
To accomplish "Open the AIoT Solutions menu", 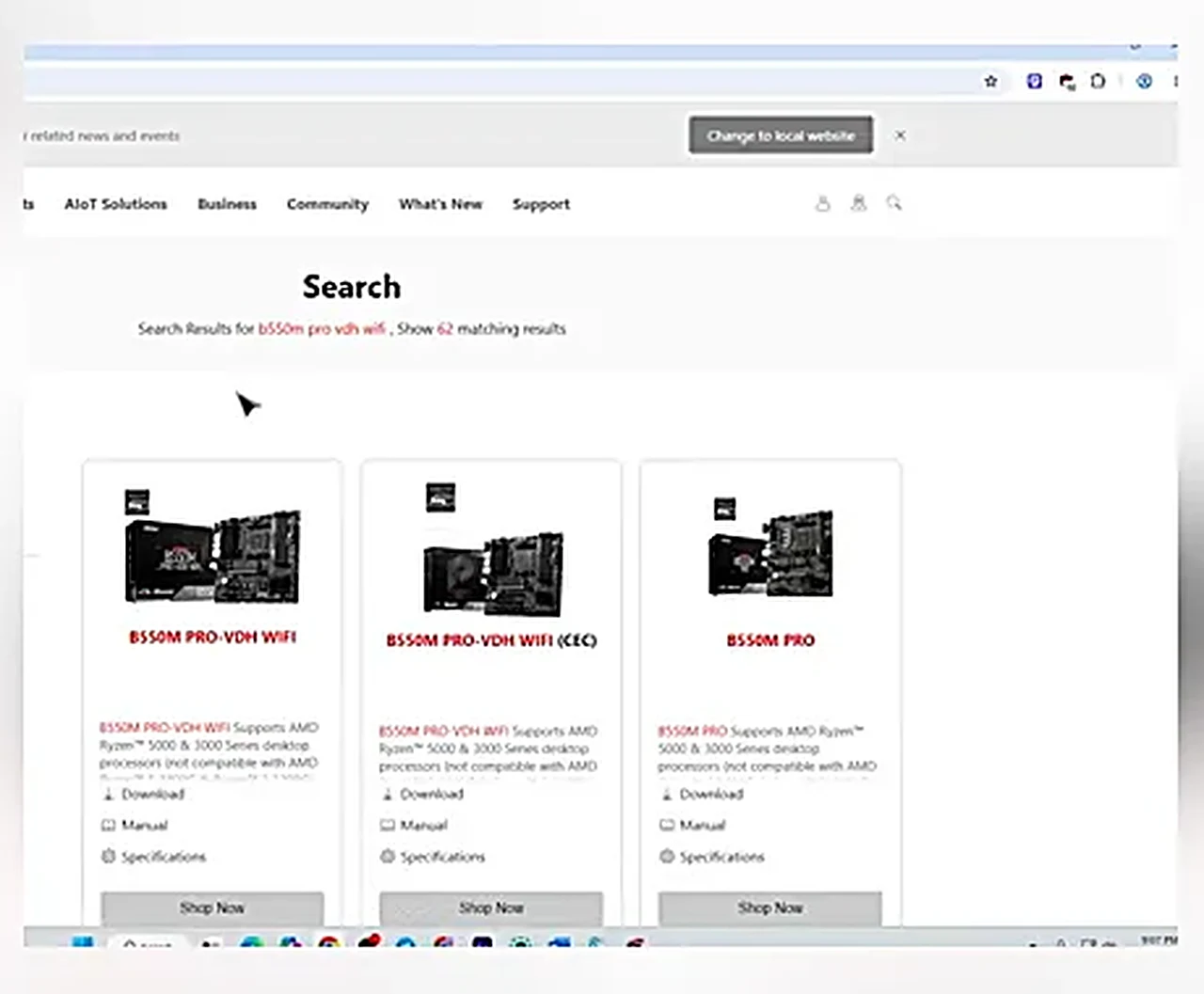I will tap(116, 204).
